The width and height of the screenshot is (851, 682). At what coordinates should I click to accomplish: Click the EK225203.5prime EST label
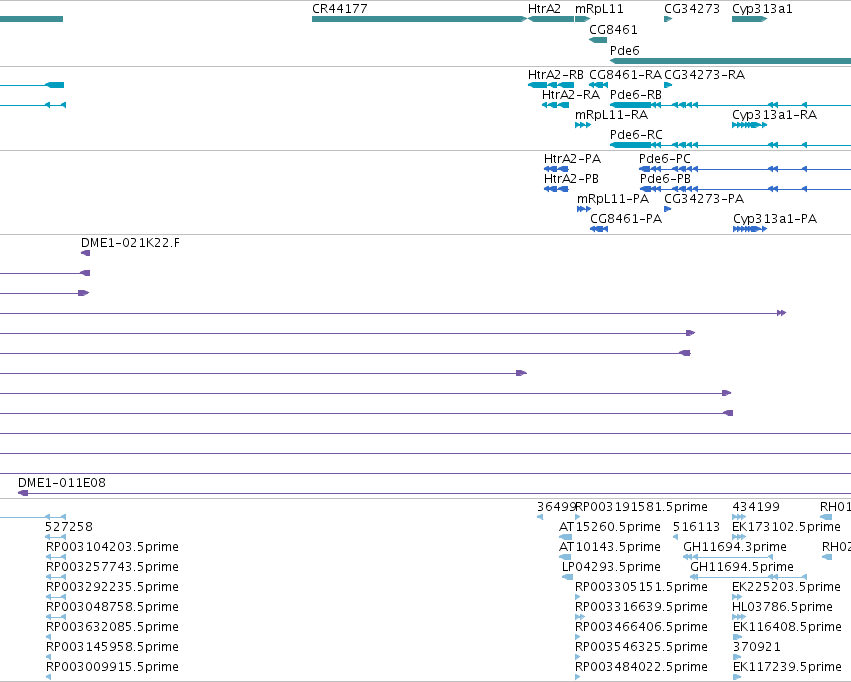[786, 587]
